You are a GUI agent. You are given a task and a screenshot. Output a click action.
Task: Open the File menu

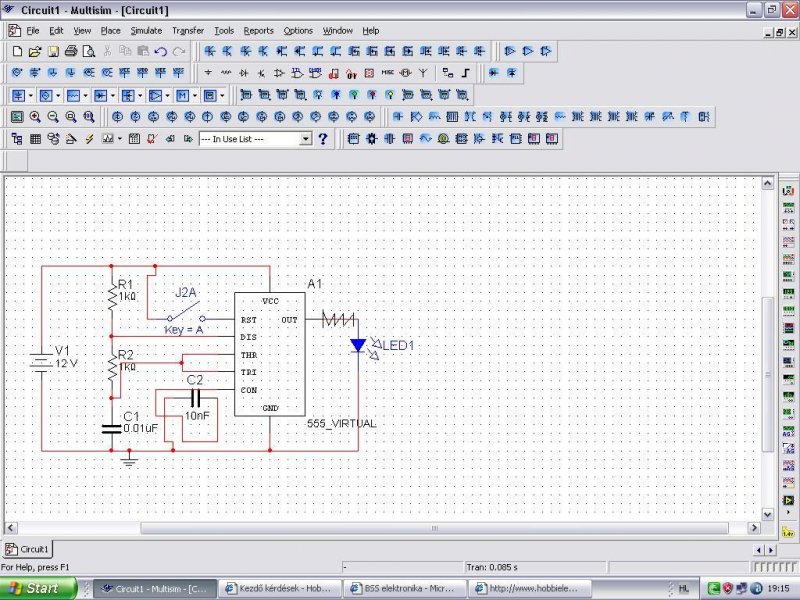point(33,31)
